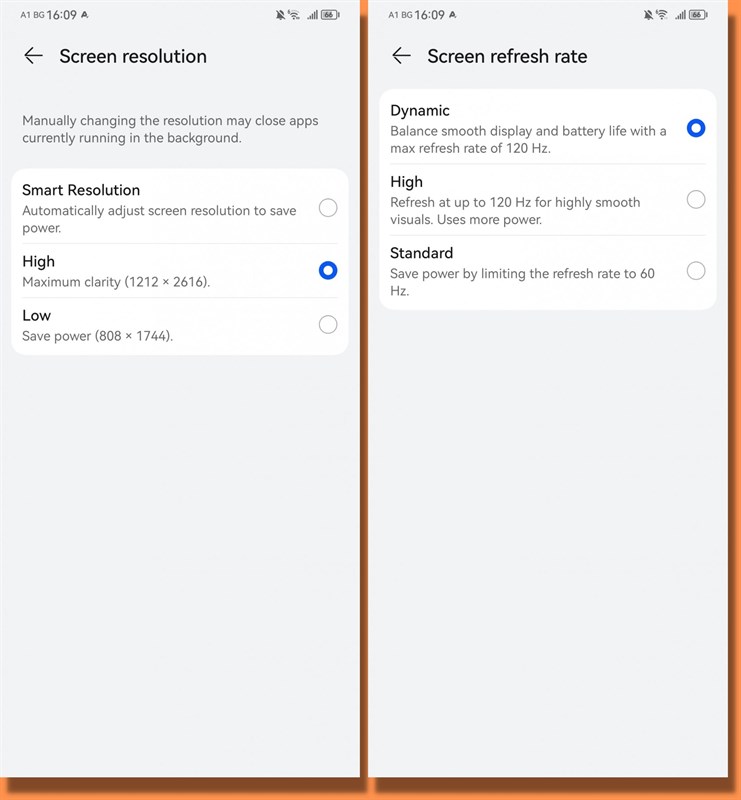Tap the Screen refresh rate title
This screenshot has width=741, height=800.
point(507,56)
